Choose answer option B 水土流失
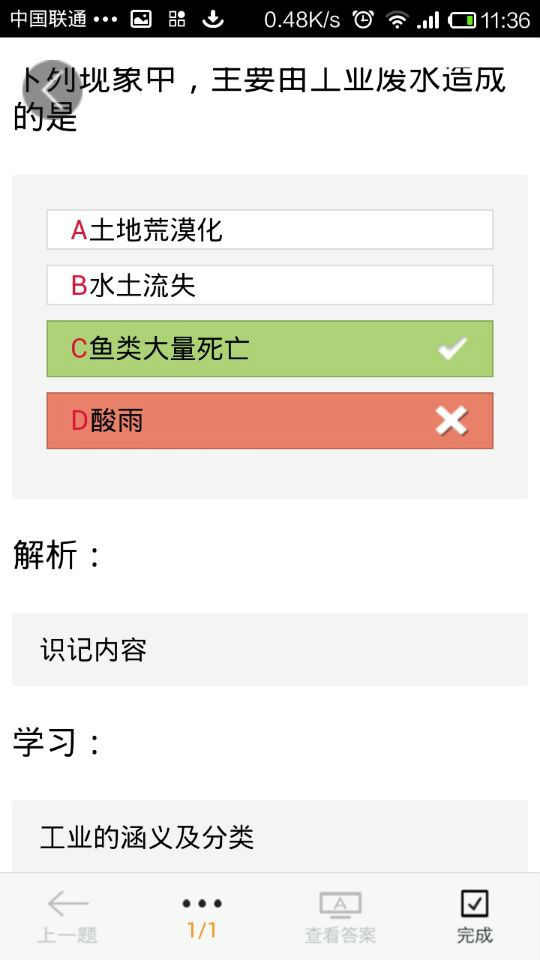 pos(270,285)
